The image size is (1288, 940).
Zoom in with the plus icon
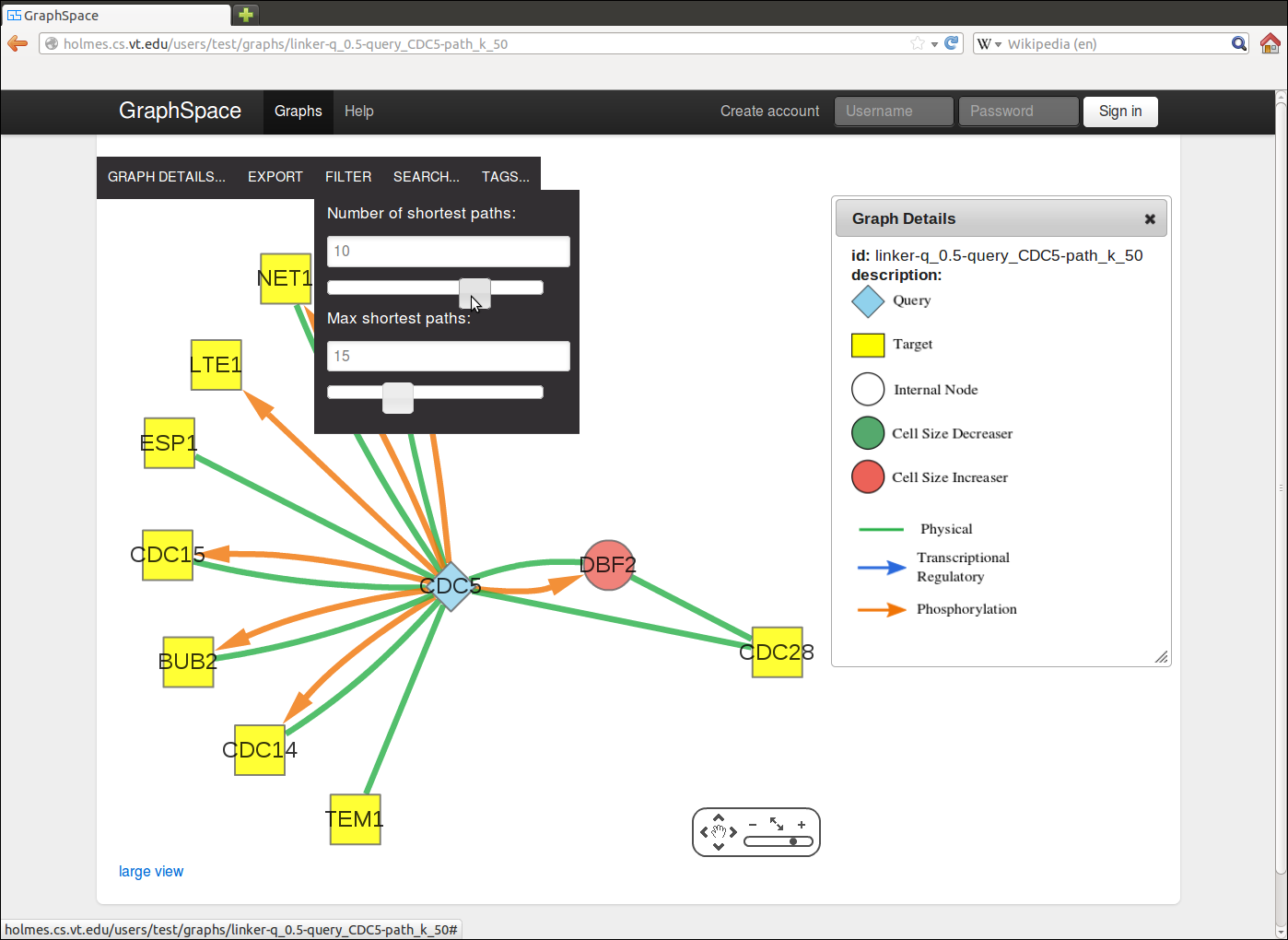[802, 824]
